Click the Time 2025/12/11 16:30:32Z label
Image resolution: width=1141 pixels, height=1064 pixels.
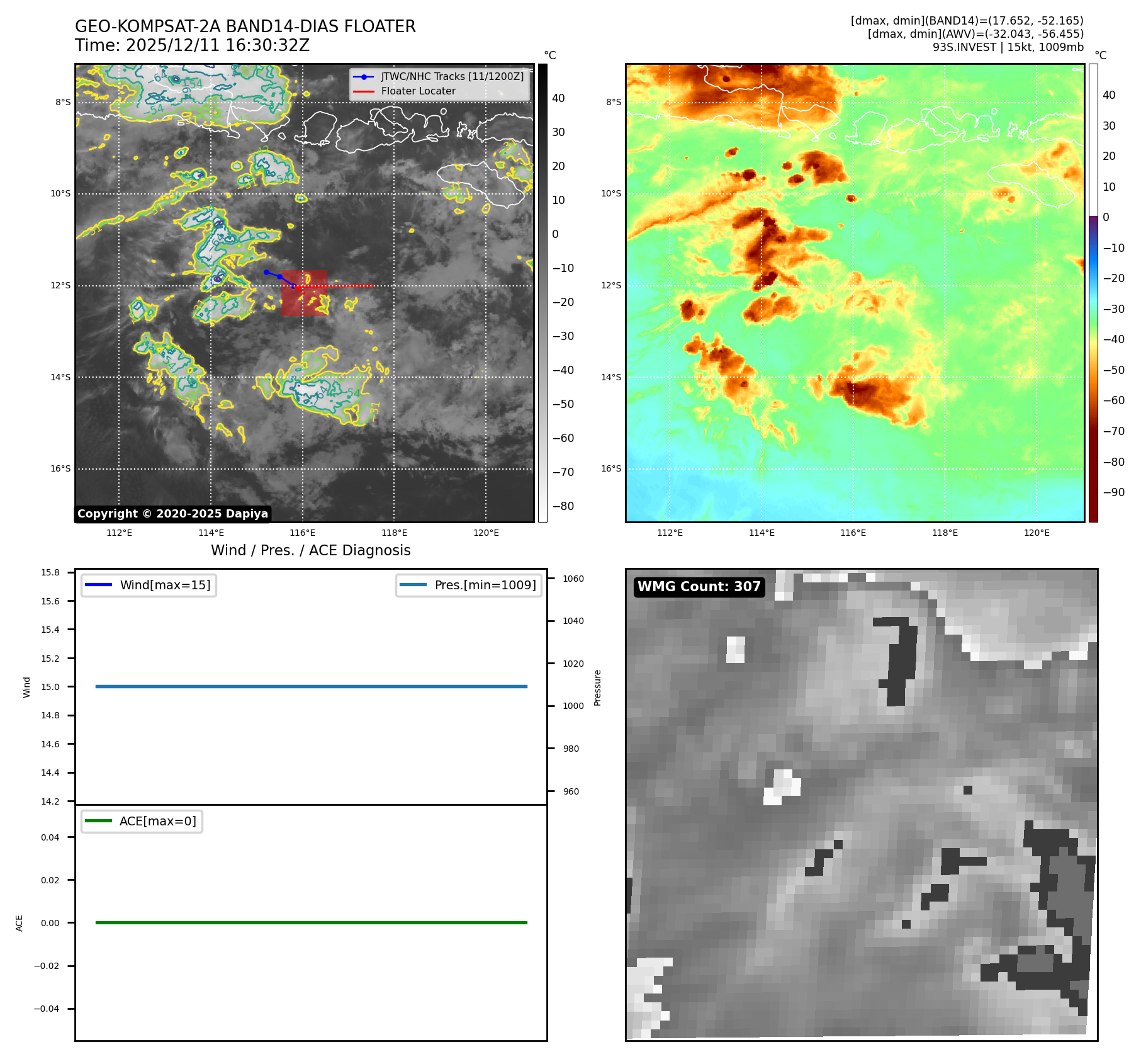tap(192, 45)
